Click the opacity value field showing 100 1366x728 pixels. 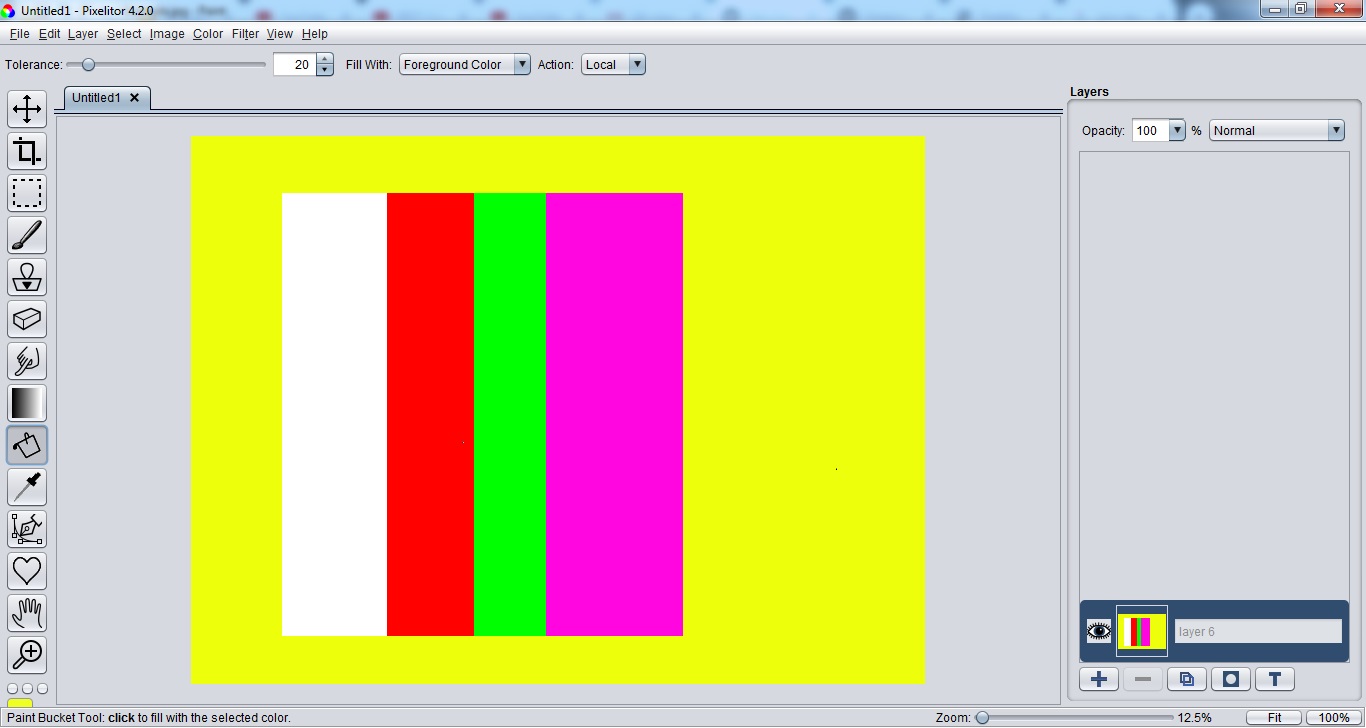tap(1150, 130)
